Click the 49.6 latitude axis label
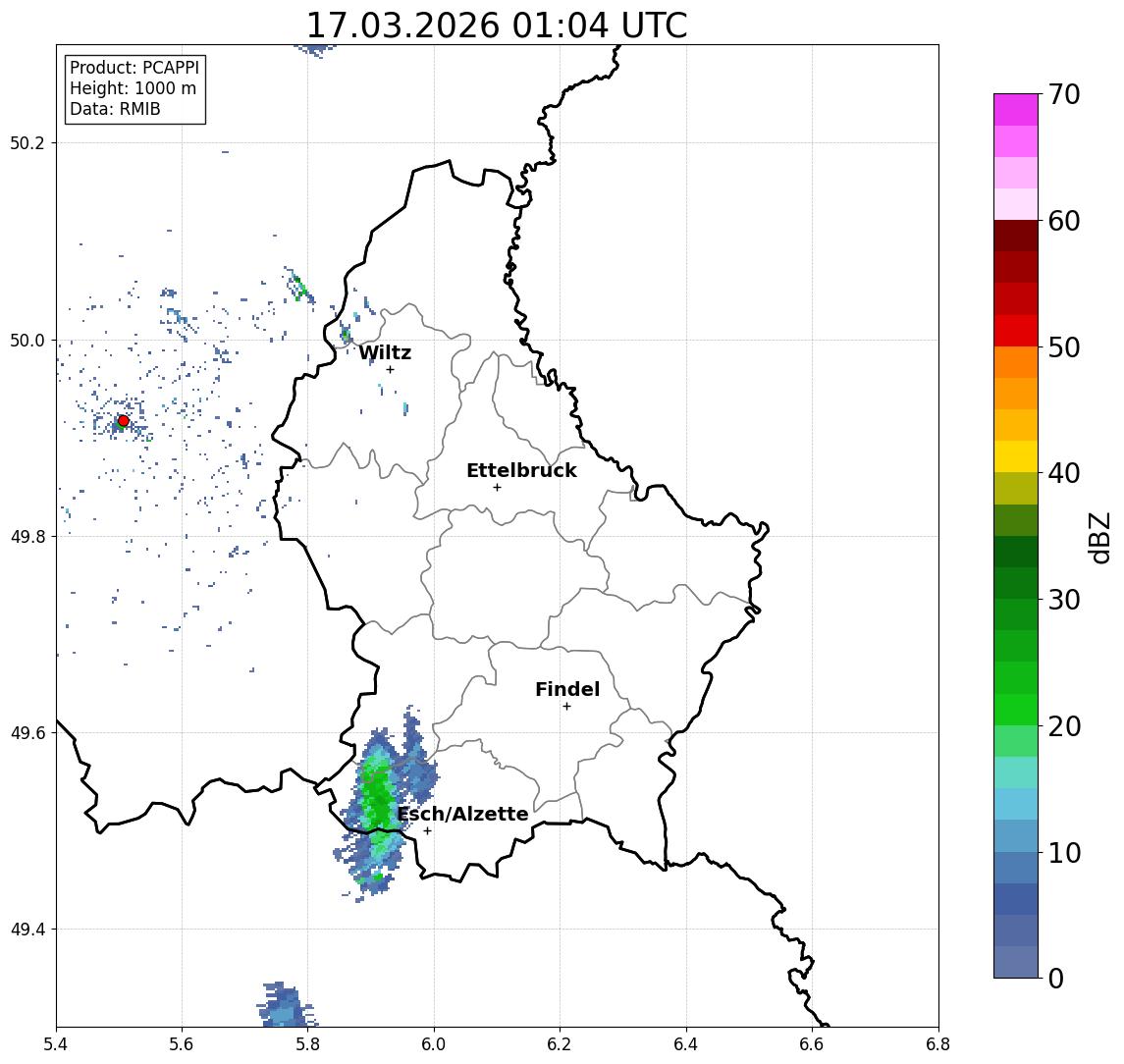This screenshot has height=1064, width=1124. [x=27, y=733]
